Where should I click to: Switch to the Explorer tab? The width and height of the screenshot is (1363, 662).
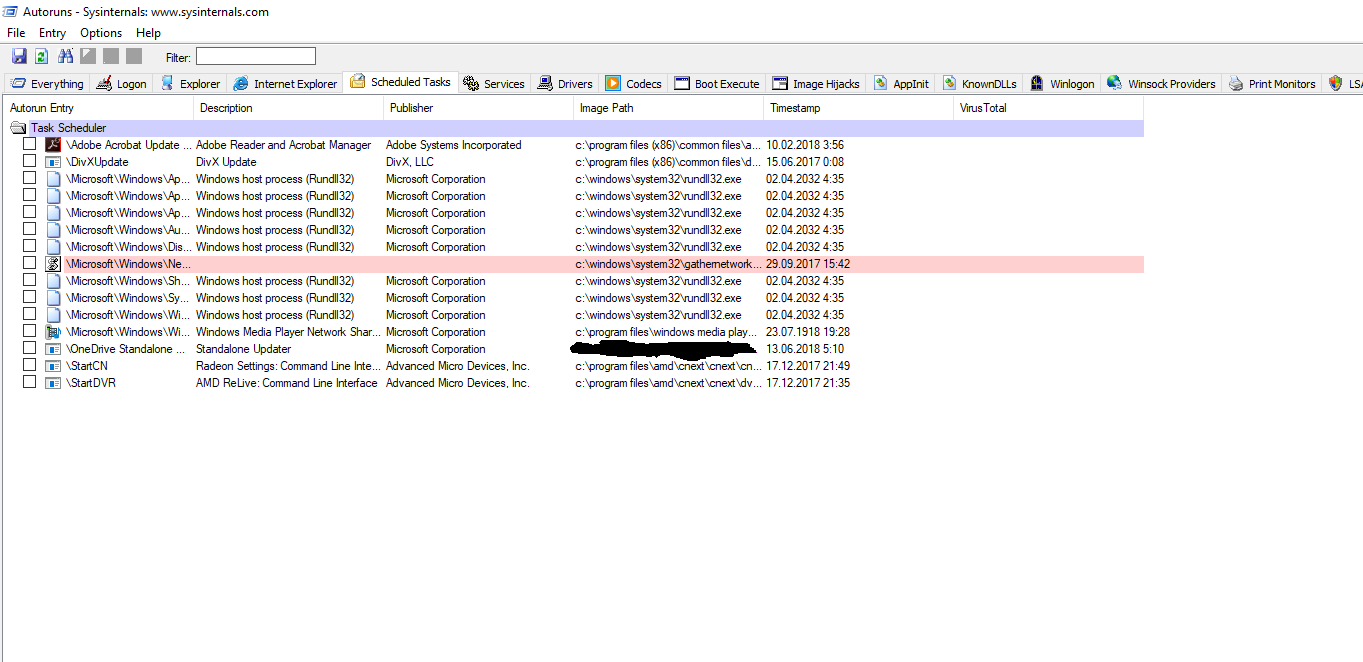[x=190, y=84]
